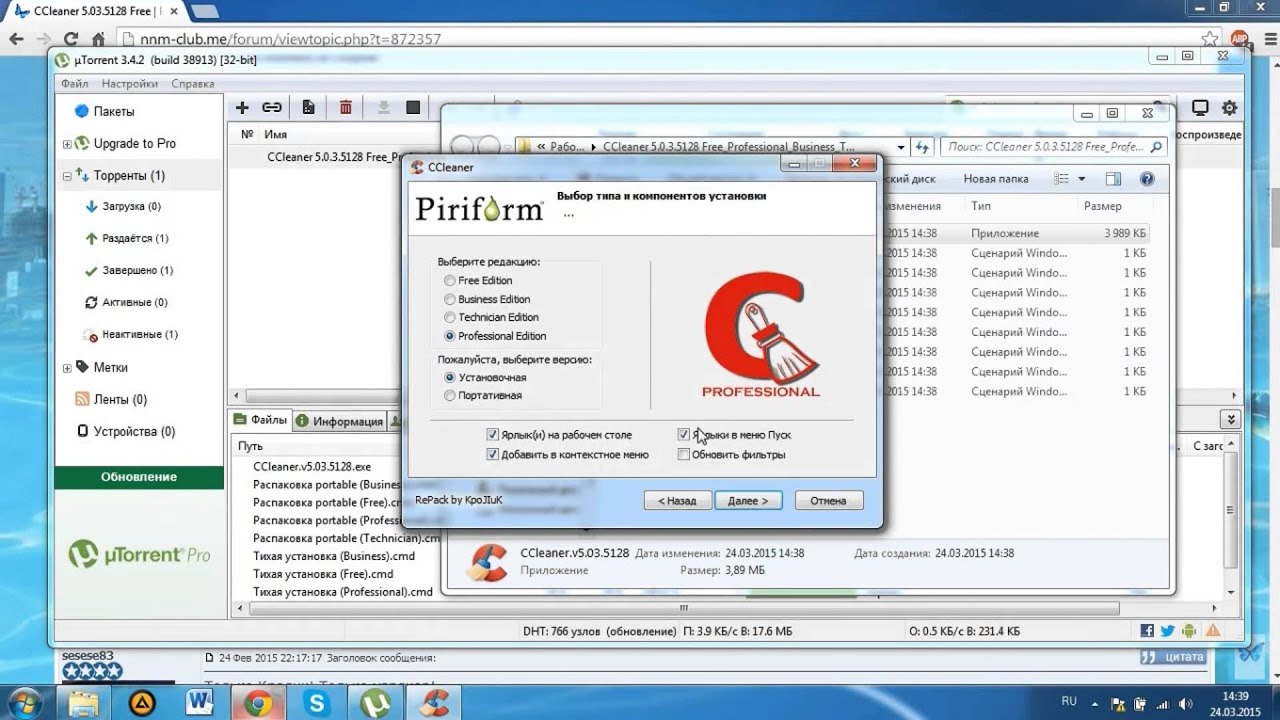Click the AIMP icon on the taskbar
Viewport: 1280px width, 720px height.
click(x=143, y=702)
